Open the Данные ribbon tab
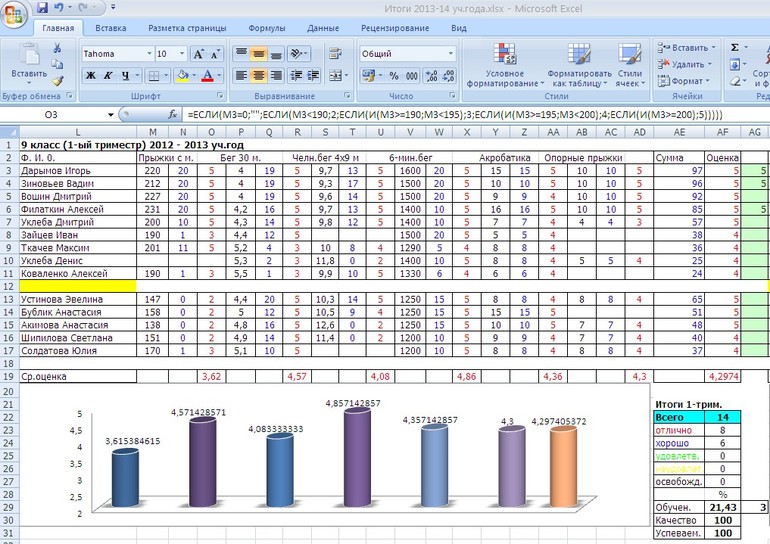Viewport: 770px width, 544px height. pos(323,28)
